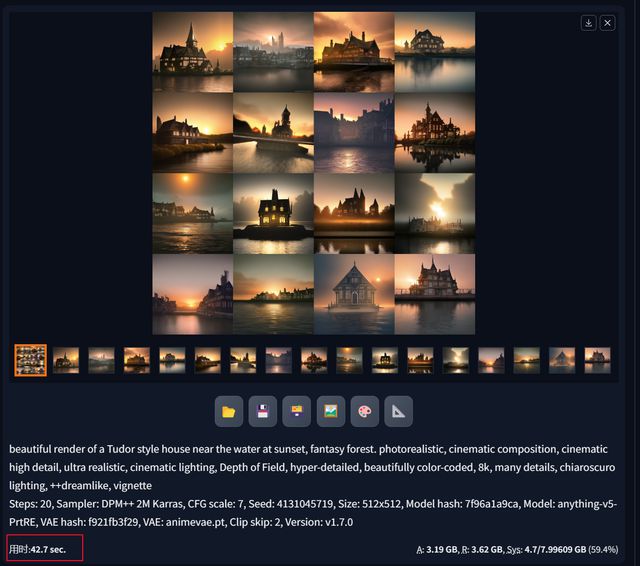Image resolution: width=640 pixels, height=566 pixels.
Task: Click the zip archive save icon
Action: point(297,411)
